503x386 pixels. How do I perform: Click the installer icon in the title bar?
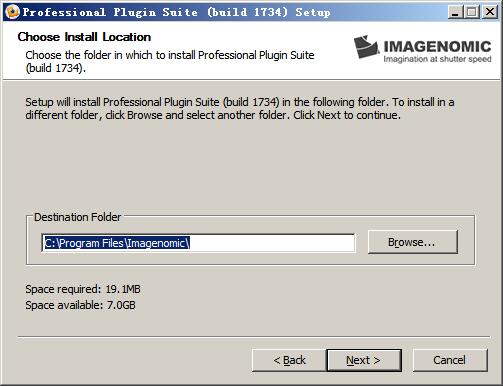click(x=12, y=12)
